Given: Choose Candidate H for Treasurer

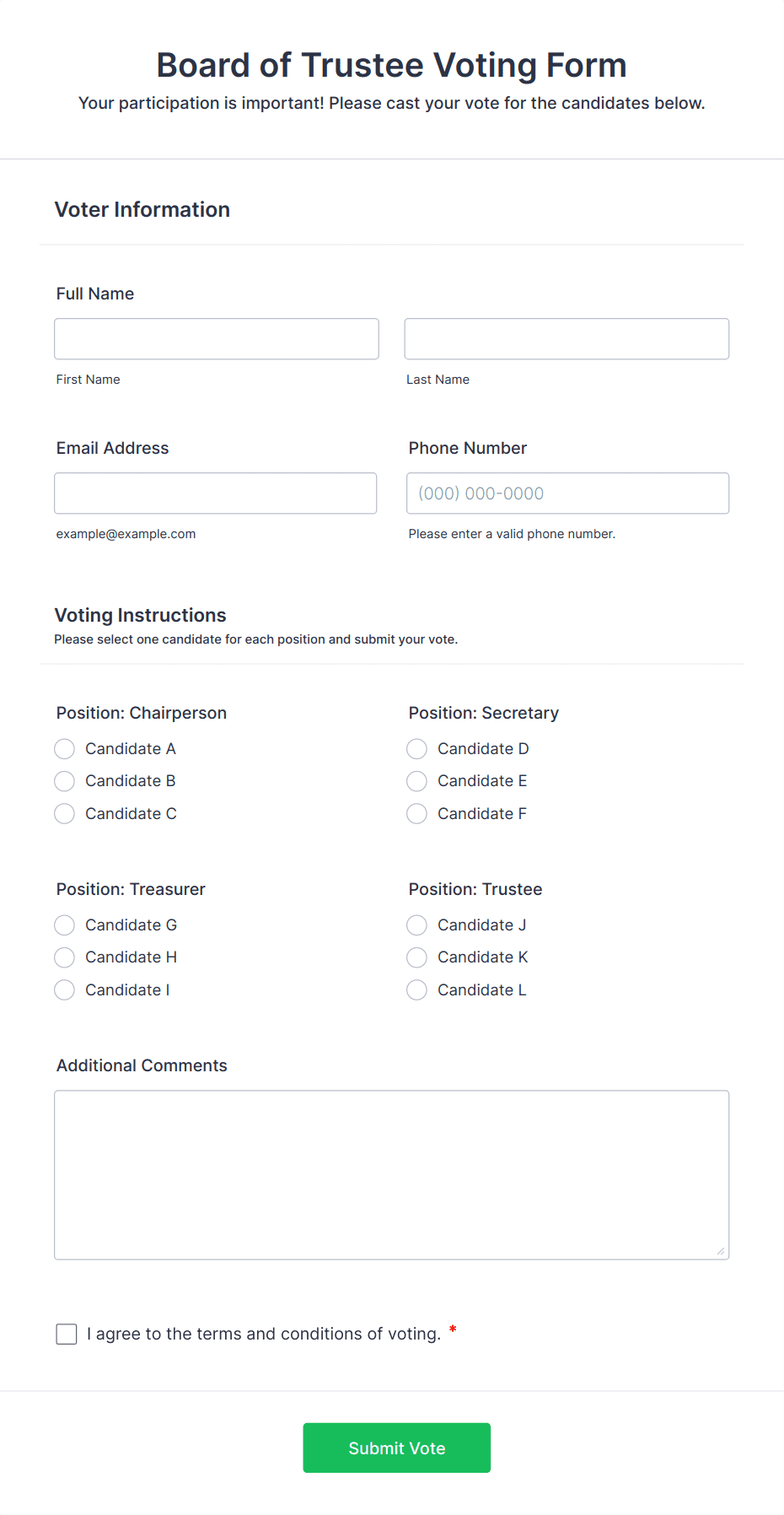Looking at the screenshot, I should click(64, 957).
